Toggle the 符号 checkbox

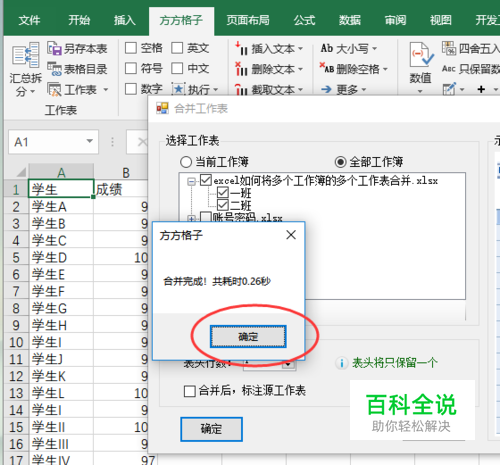pos(131,69)
